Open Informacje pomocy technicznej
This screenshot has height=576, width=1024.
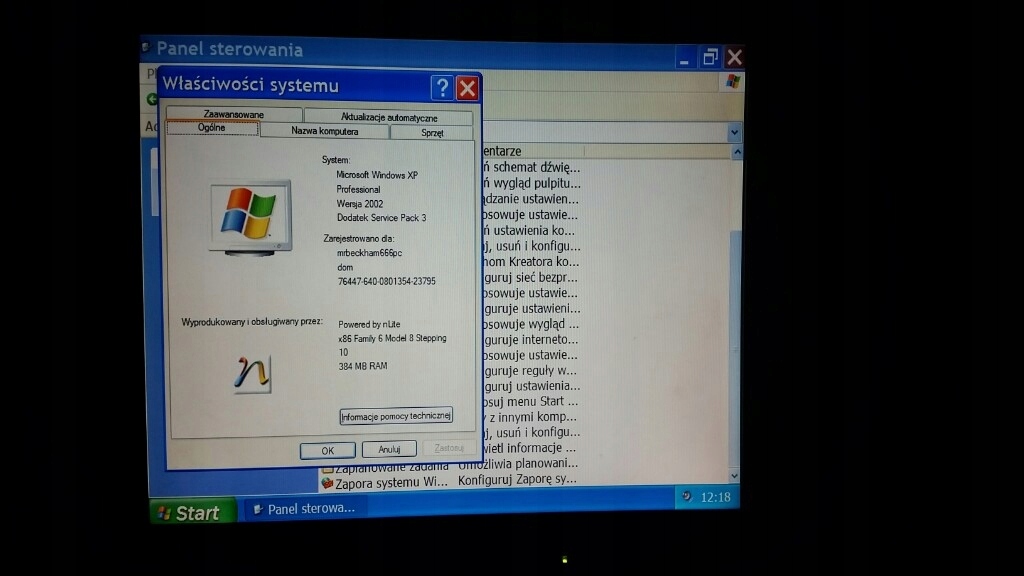[396, 416]
